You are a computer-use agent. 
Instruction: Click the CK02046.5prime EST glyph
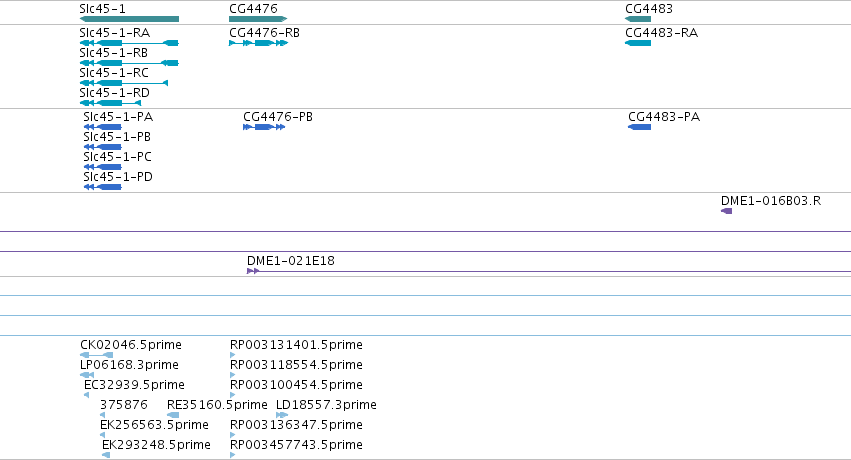[97, 355]
